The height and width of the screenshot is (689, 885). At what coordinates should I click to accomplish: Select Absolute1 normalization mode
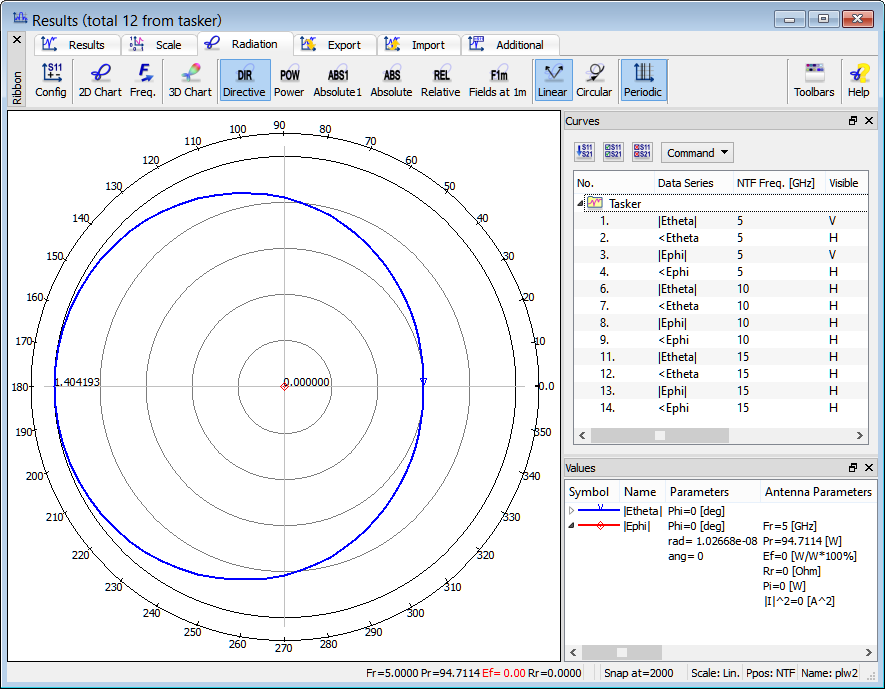(x=337, y=80)
